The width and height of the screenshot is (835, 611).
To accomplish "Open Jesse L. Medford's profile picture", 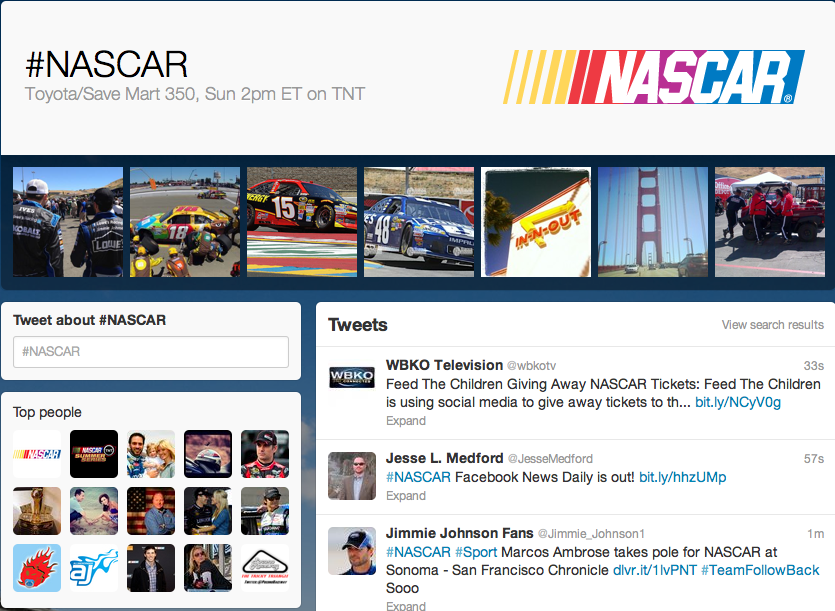I will click(351, 476).
